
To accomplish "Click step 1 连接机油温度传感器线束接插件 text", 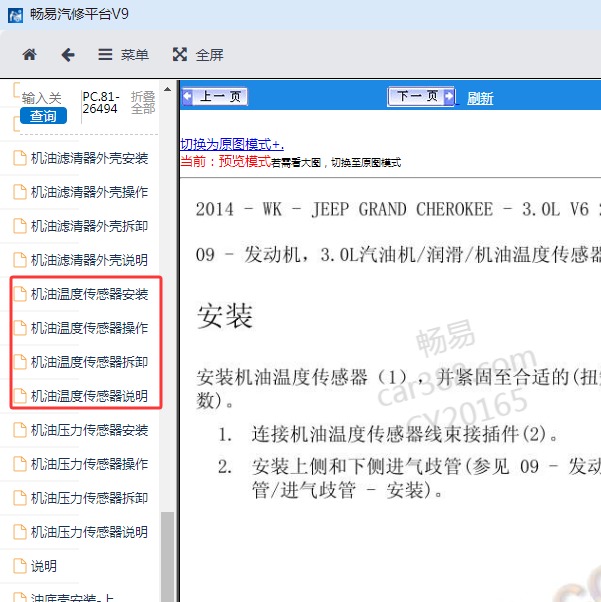I will [x=405, y=434].
